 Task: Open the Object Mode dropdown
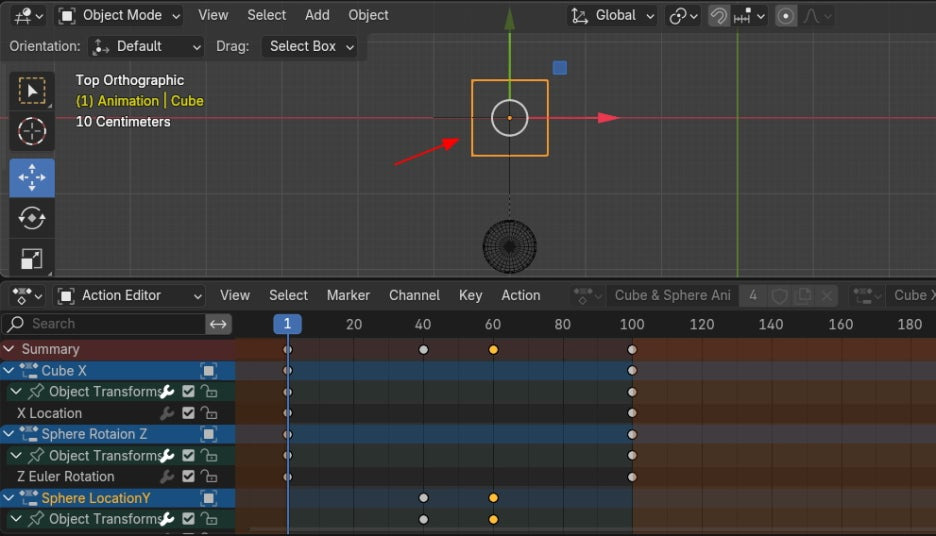tap(120, 16)
